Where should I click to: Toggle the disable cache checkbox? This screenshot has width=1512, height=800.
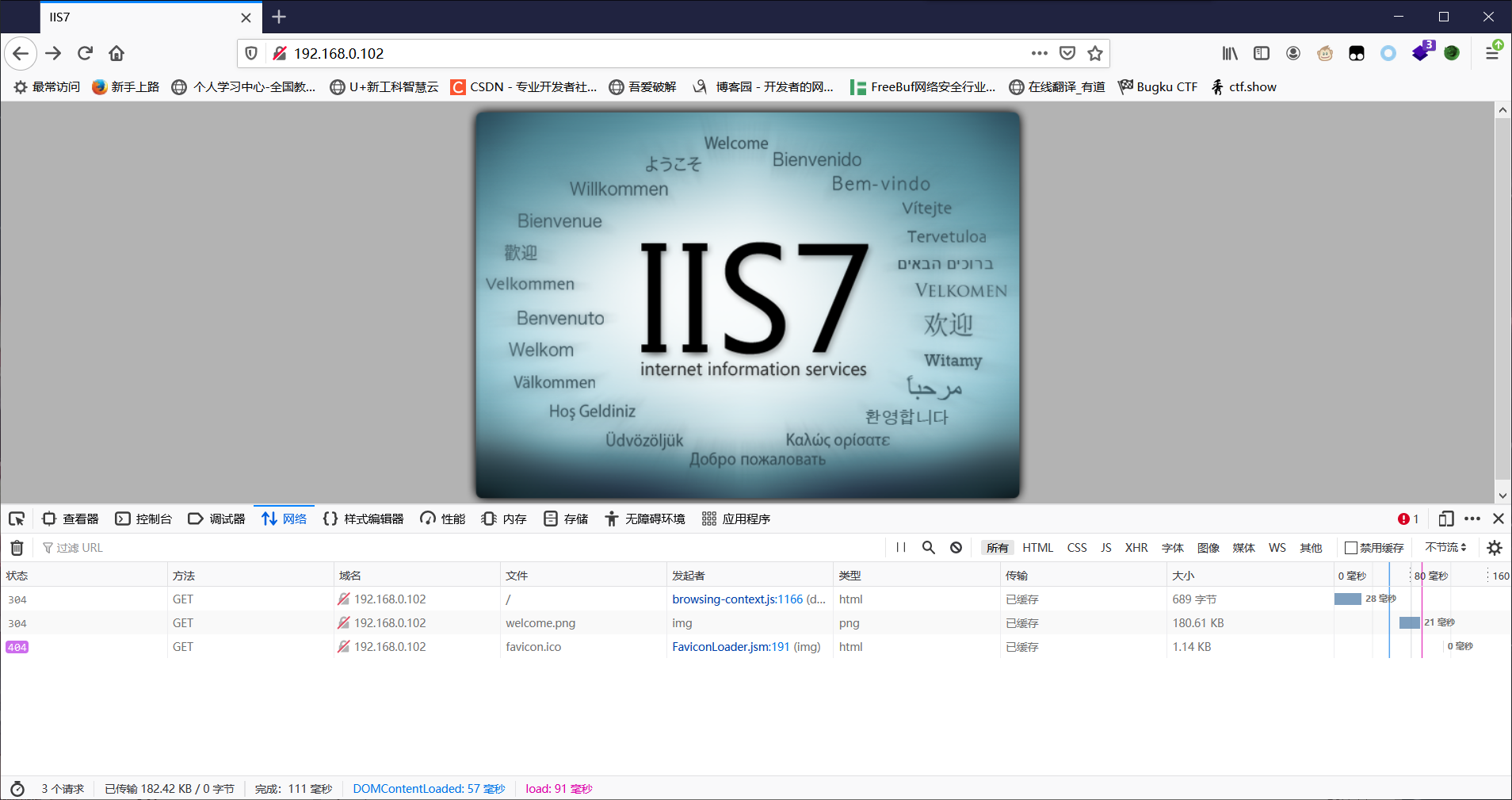pyautogui.click(x=1351, y=548)
